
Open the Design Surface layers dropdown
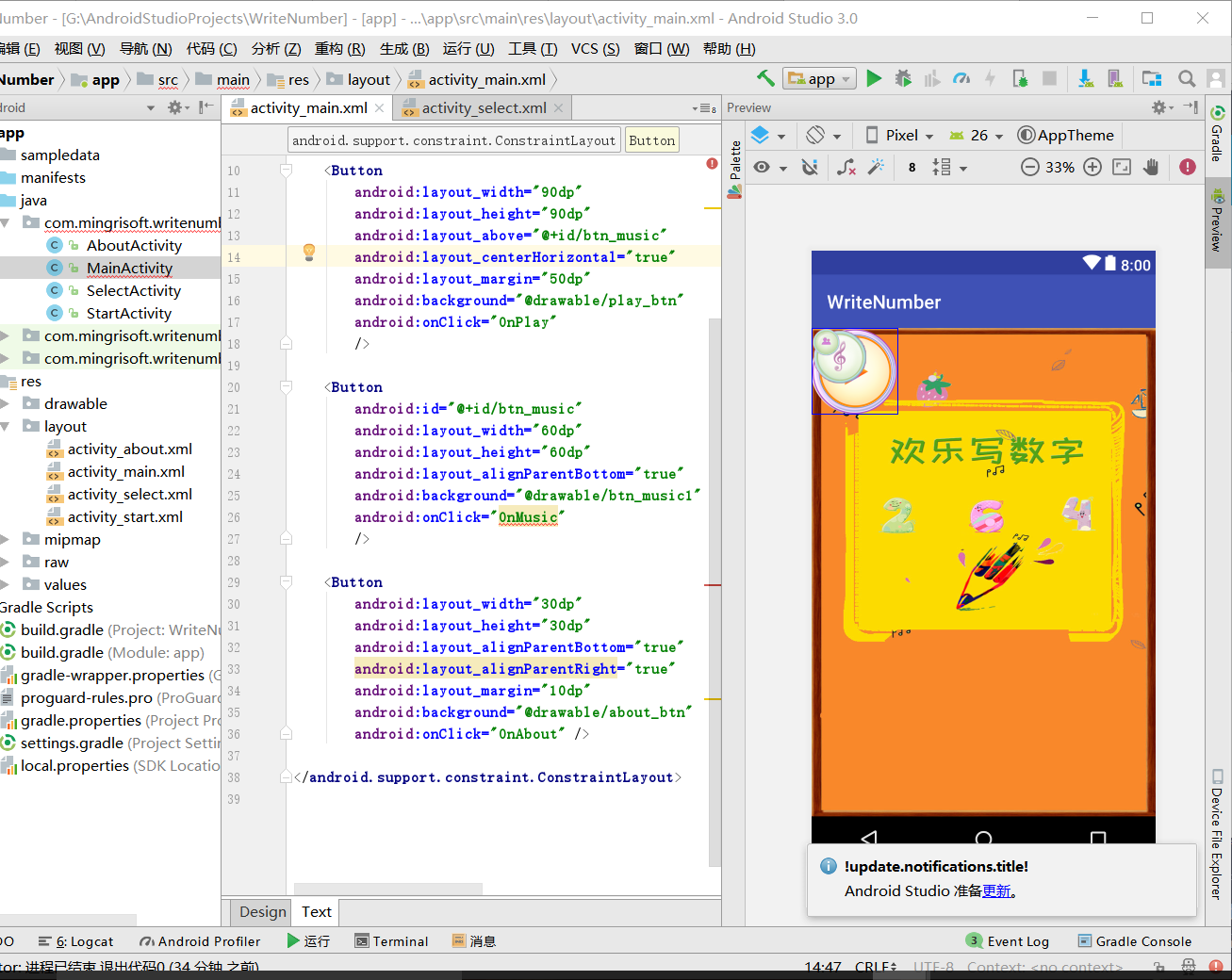point(767,135)
